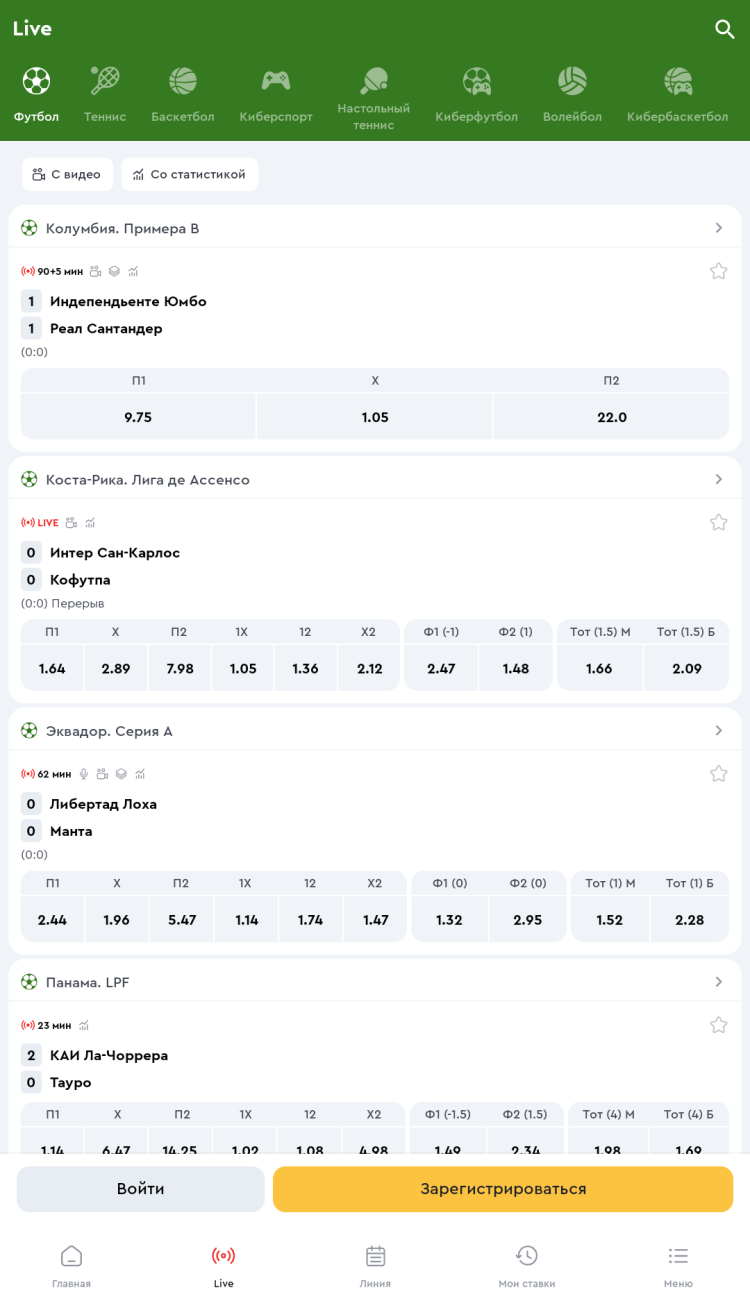Open the search magnifier icon

click(x=725, y=29)
